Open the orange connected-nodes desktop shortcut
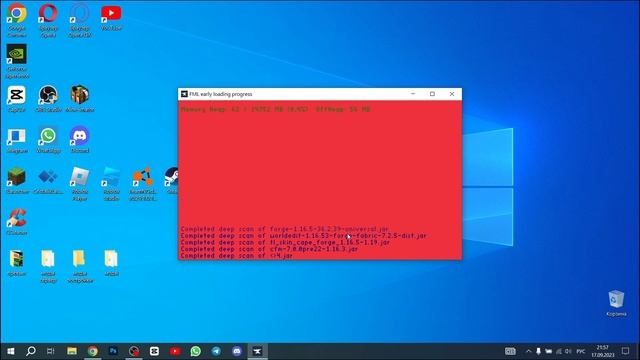 click(142, 184)
